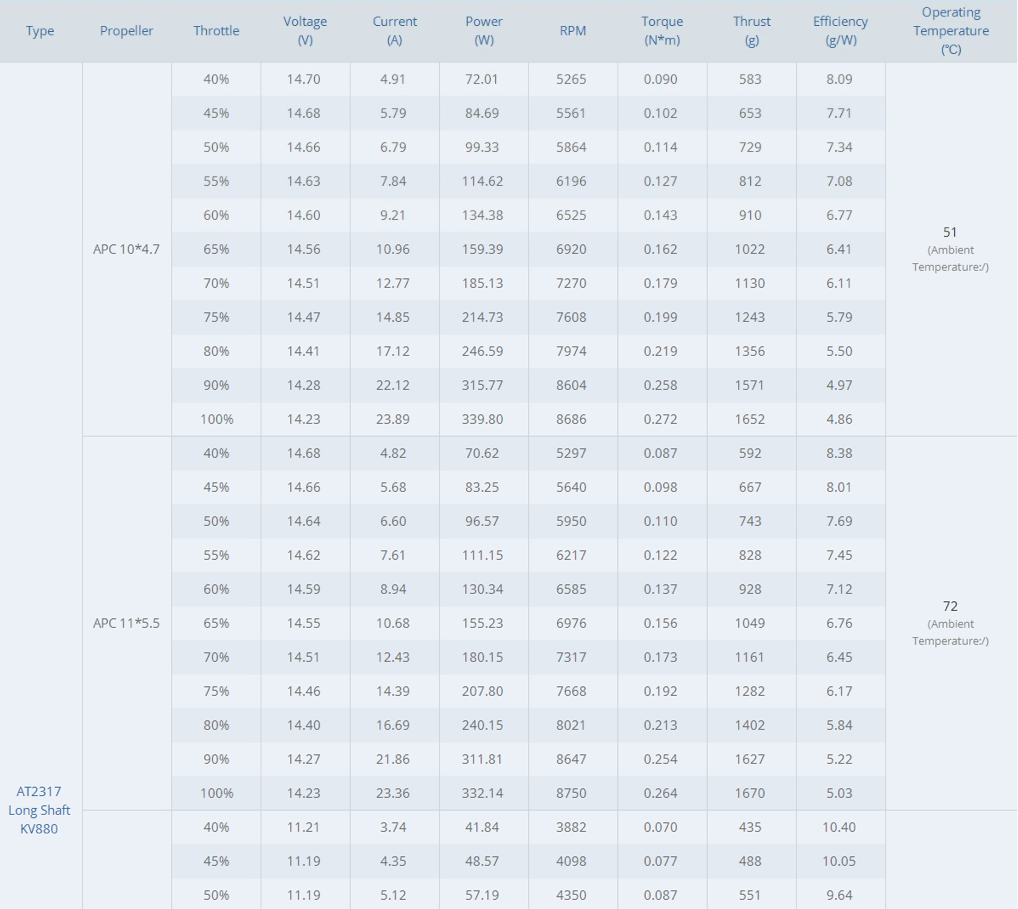Click the torque value 0.143
The width and height of the screenshot is (1018, 909).
click(660, 215)
